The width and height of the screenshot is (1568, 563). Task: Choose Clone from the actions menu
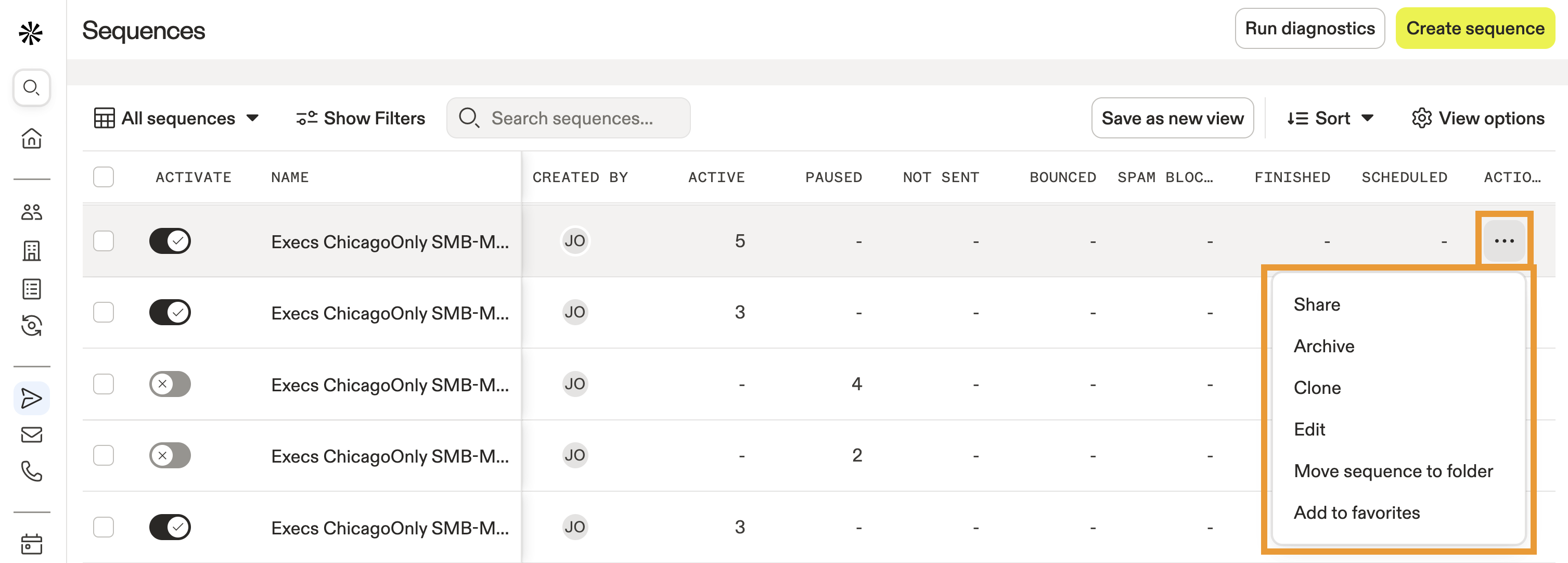1317,387
